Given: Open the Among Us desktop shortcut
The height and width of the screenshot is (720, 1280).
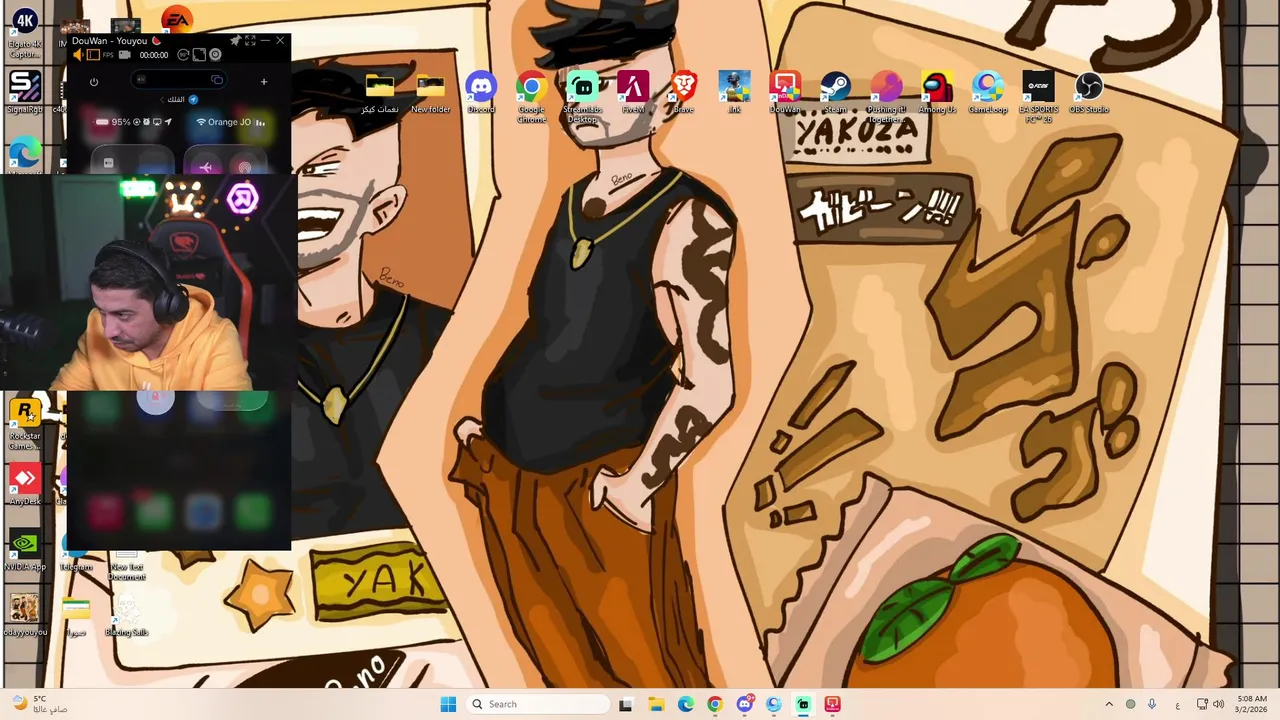Looking at the screenshot, I should [x=937, y=93].
